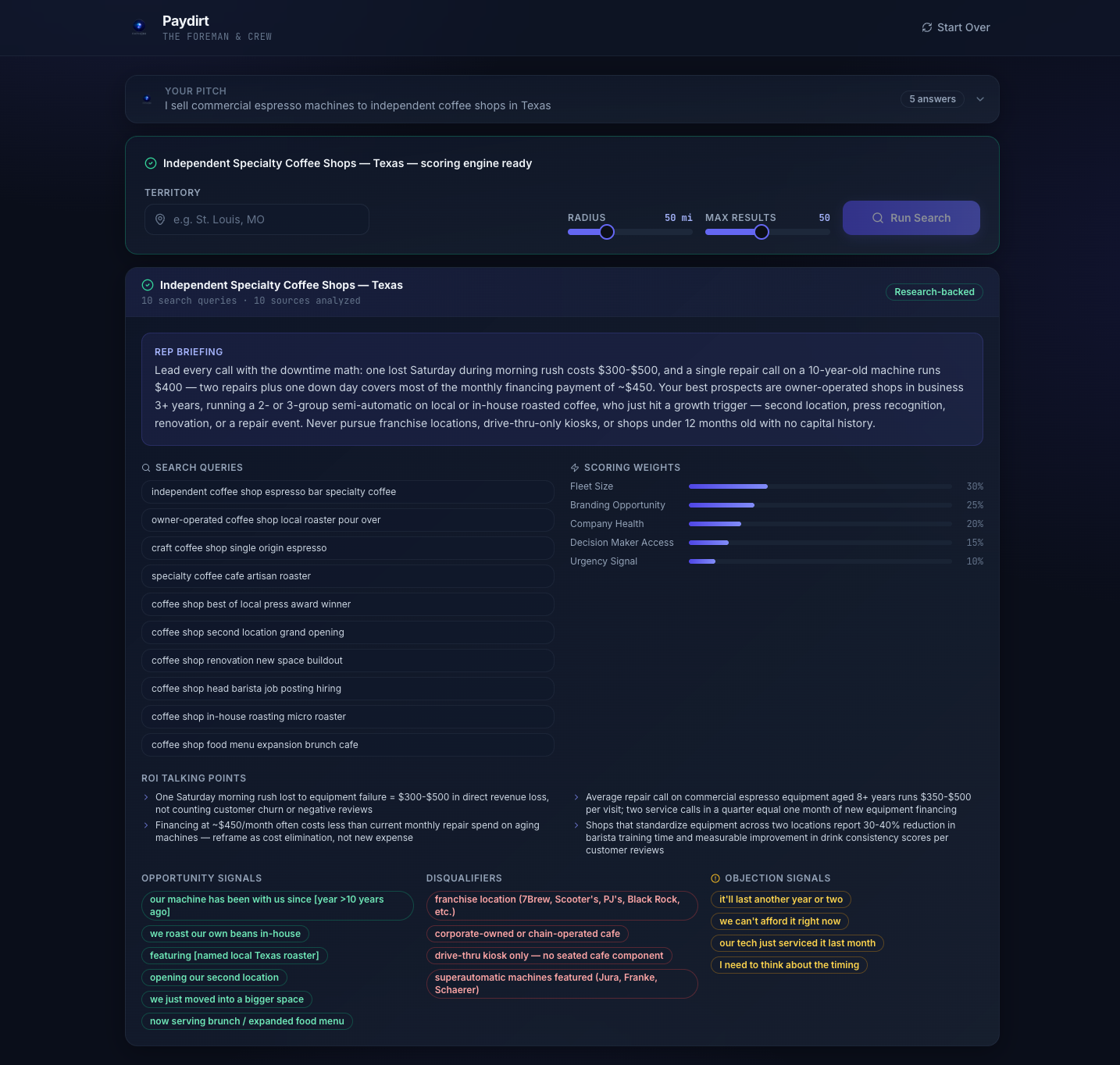Viewport: 1120px width, 1065px height.
Task: Click the Paydirt logo icon in header
Action: (139, 27)
